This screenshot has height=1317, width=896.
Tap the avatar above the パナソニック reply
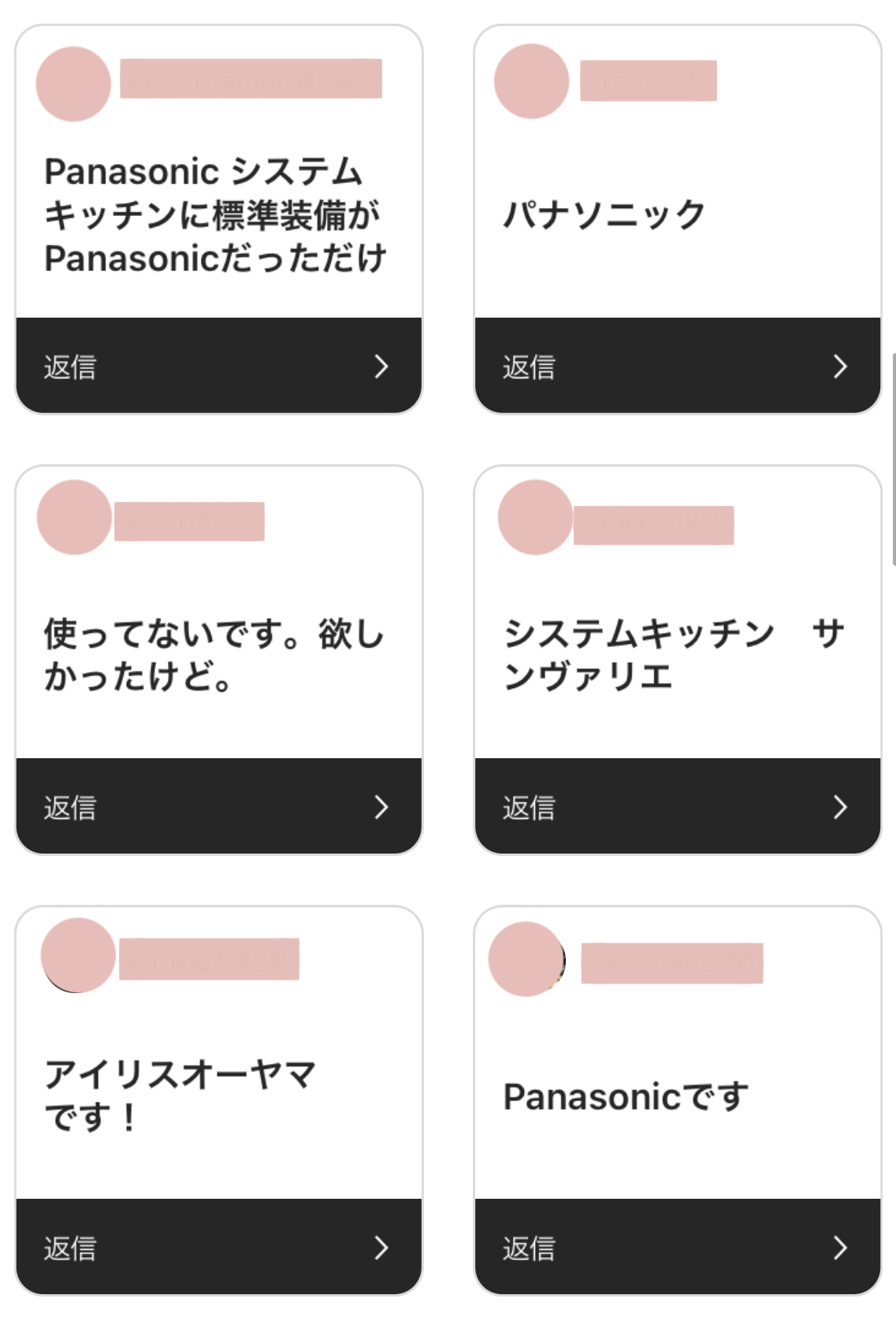click(x=531, y=81)
